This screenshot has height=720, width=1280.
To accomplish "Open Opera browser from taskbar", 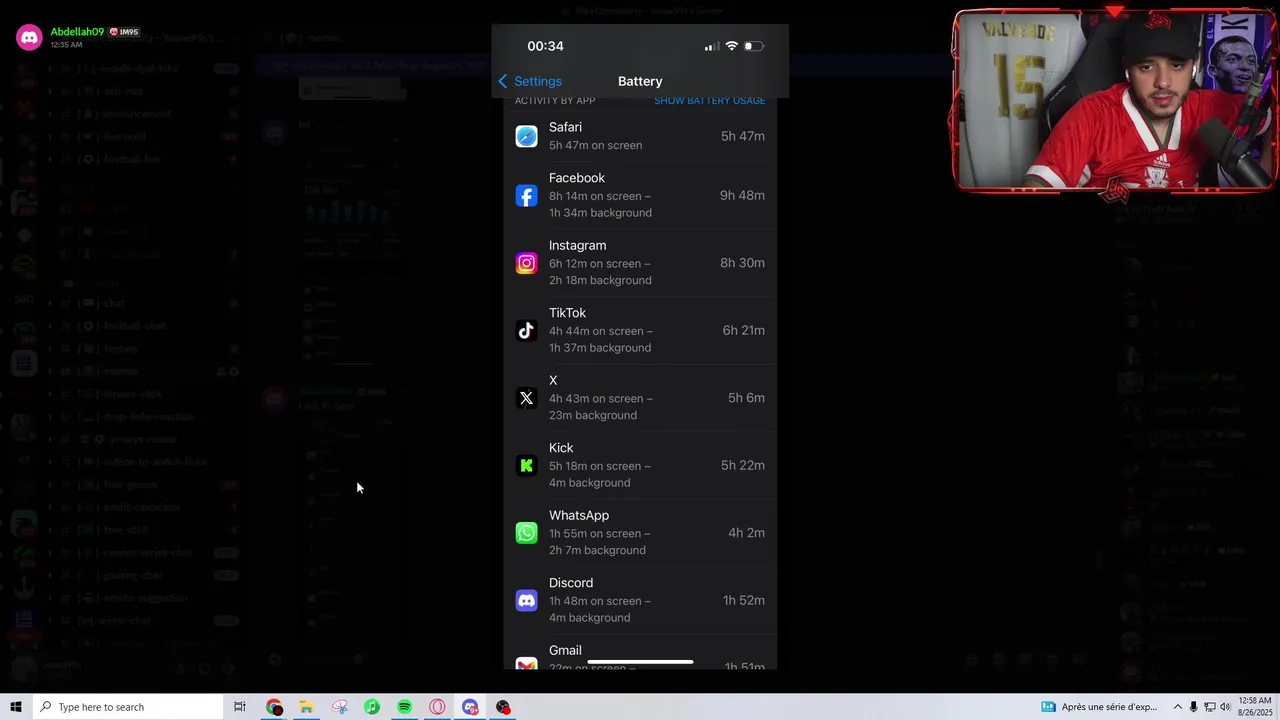I will tap(437, 707).
